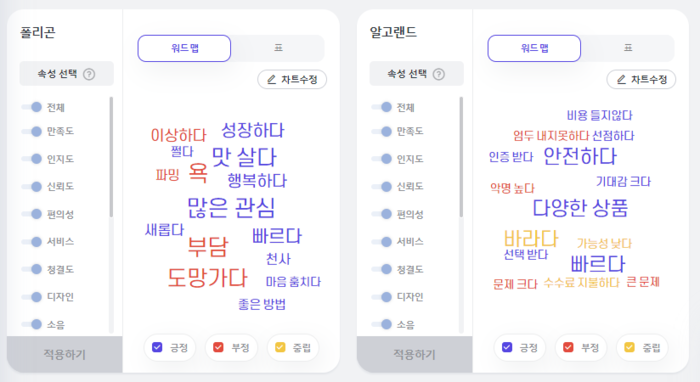Toggle 만족도 switch in 폴리곤 panel
Viewport: 700px width, 382px height.
(x=32, y=131)
